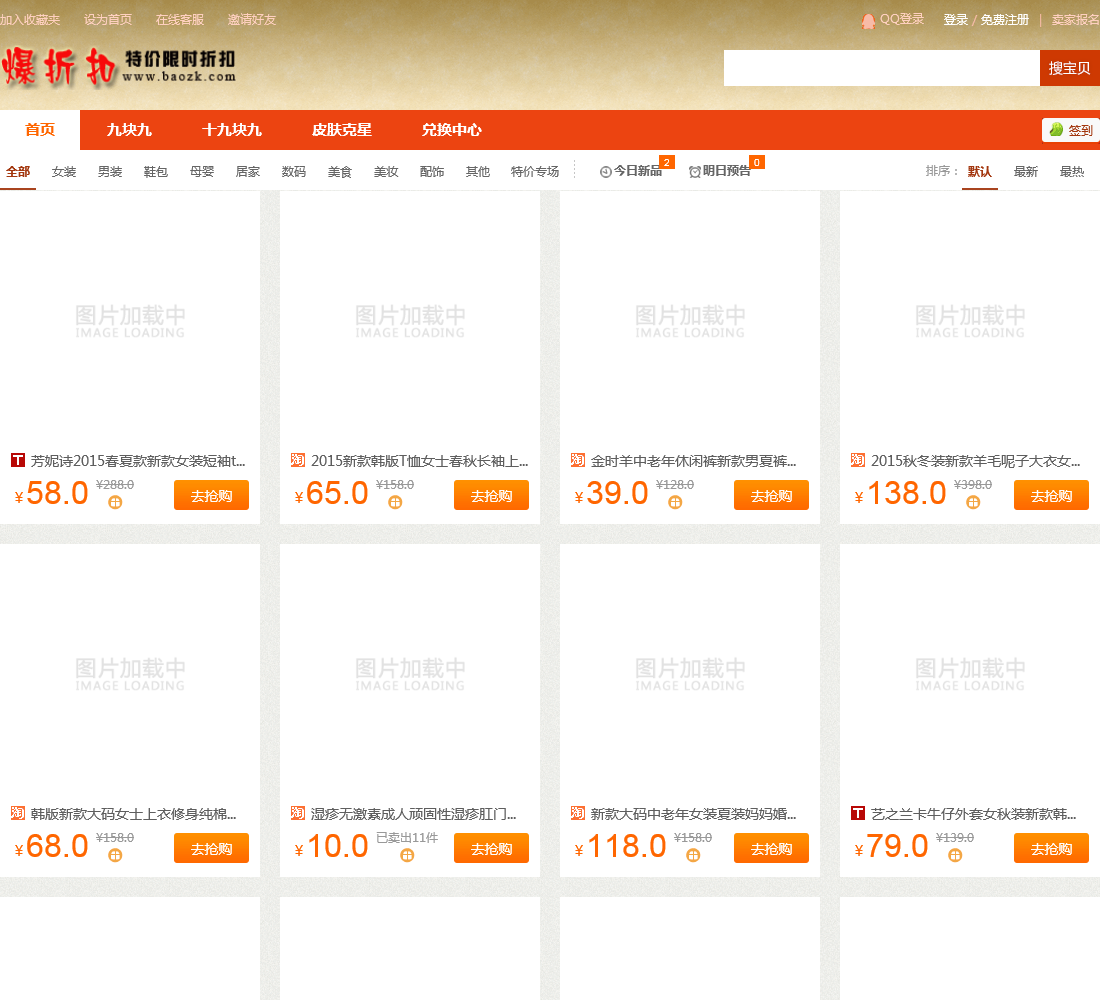Click the coin icon under ¥128.0 price
The width and height of the screenshot is (1100, 1000).
pyautogui.click(x=675, y=502)
